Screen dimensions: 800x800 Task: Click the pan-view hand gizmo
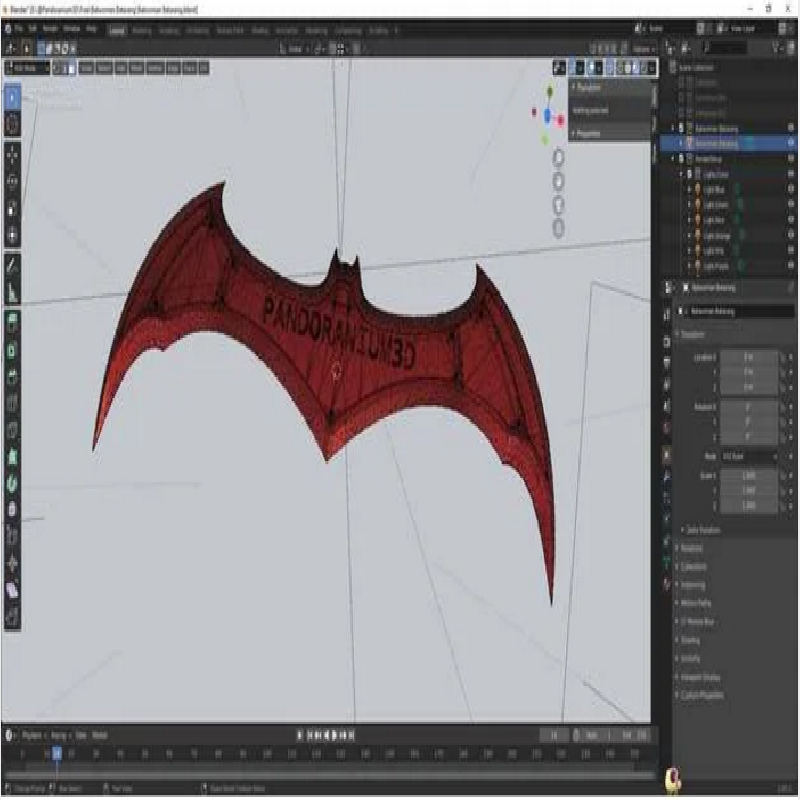click(x=559, y=181)
